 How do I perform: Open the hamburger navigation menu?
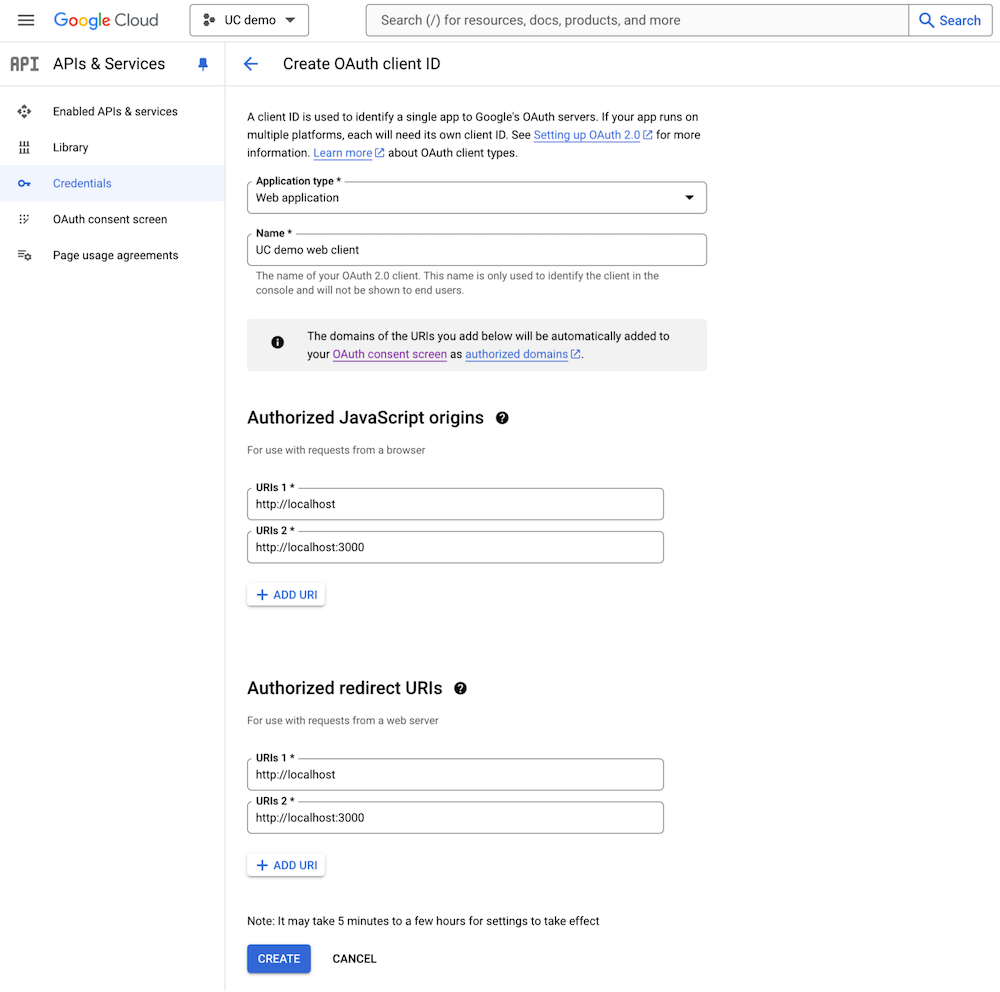click(x=26, y=20)
